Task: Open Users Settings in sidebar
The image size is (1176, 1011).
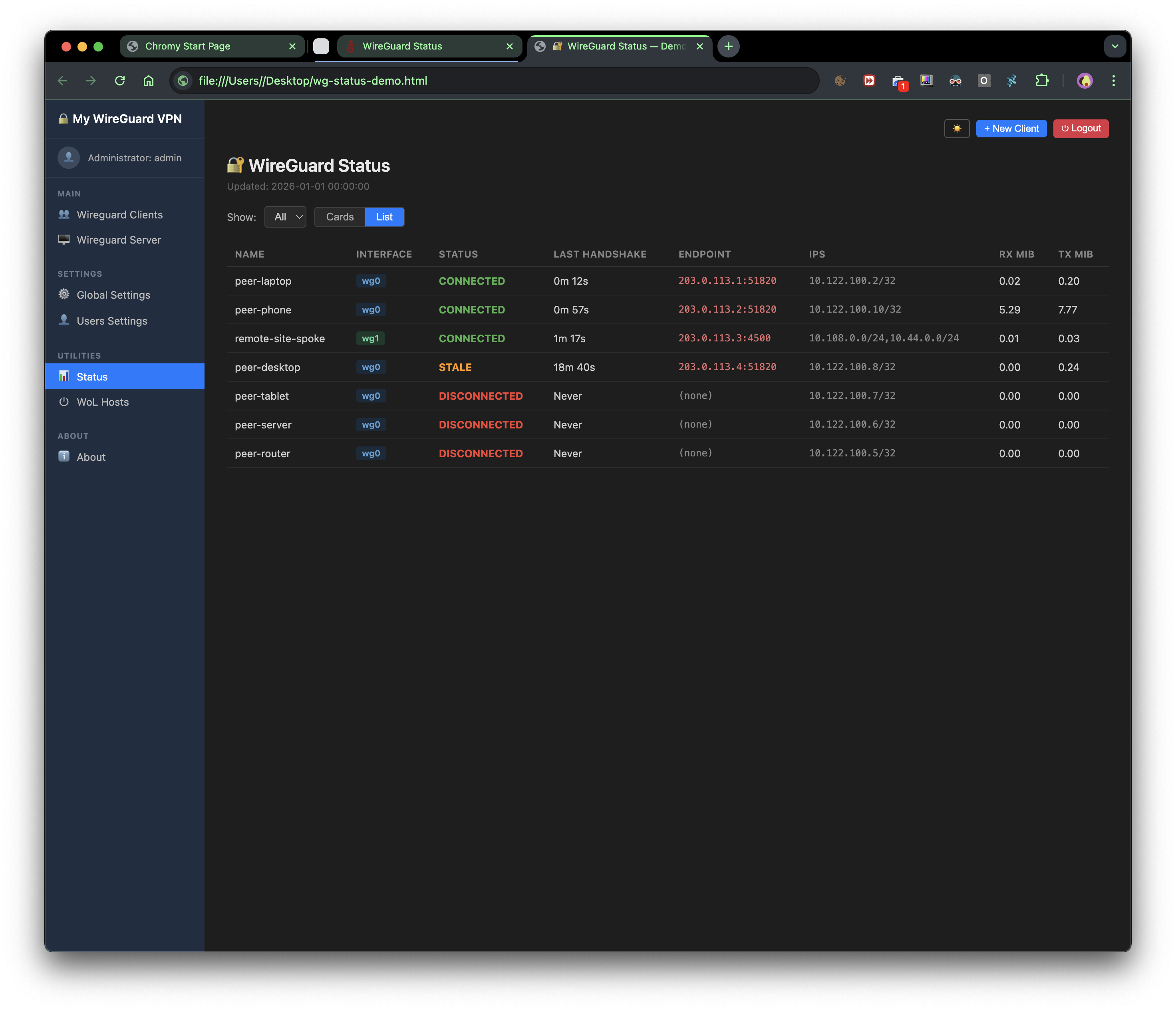Action: [x=112, y=321]
